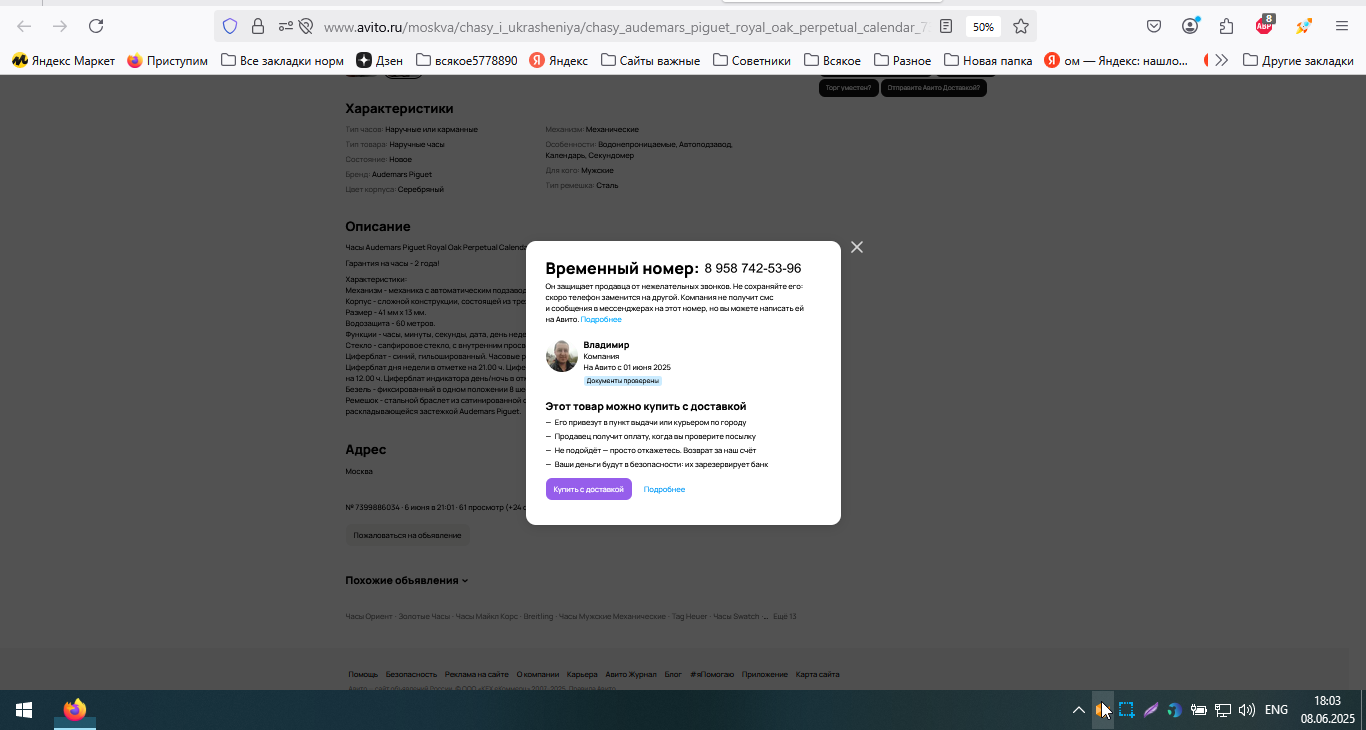Click 'Отправите Авито Доставкой?' chip
Viewport: 1366px width, 730px height.
pos(934,88)
